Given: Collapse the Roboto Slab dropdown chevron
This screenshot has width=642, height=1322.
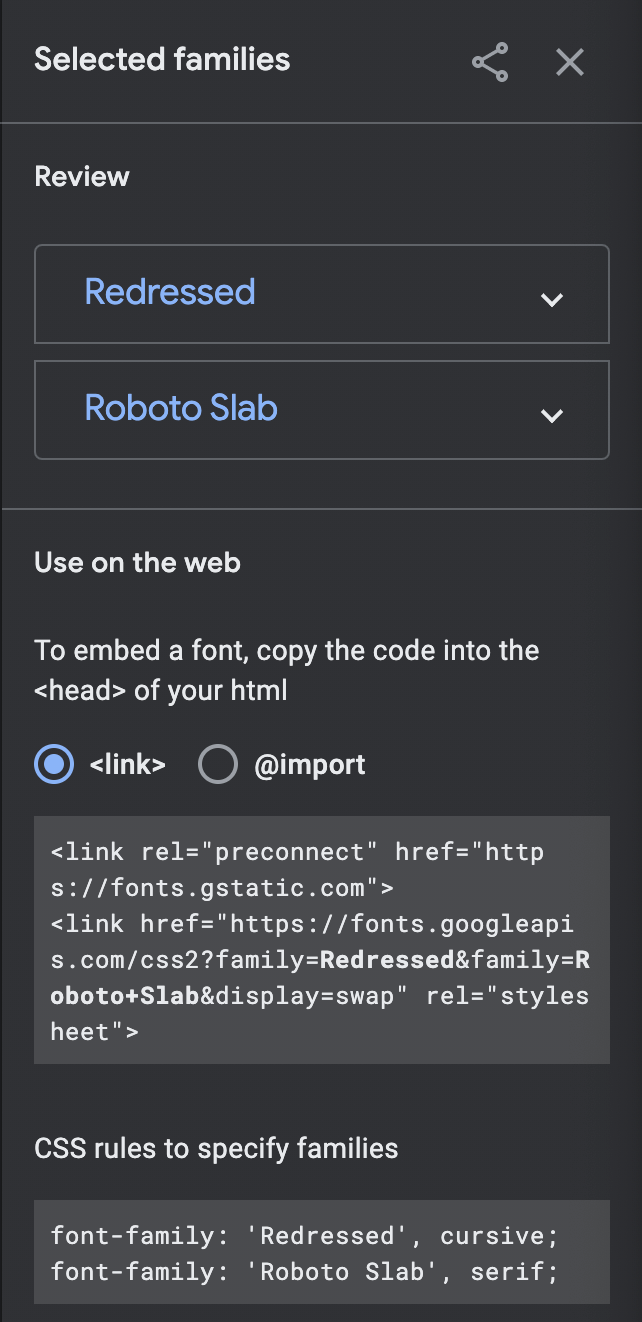Looking at the screenshot, I should (552, 413).
